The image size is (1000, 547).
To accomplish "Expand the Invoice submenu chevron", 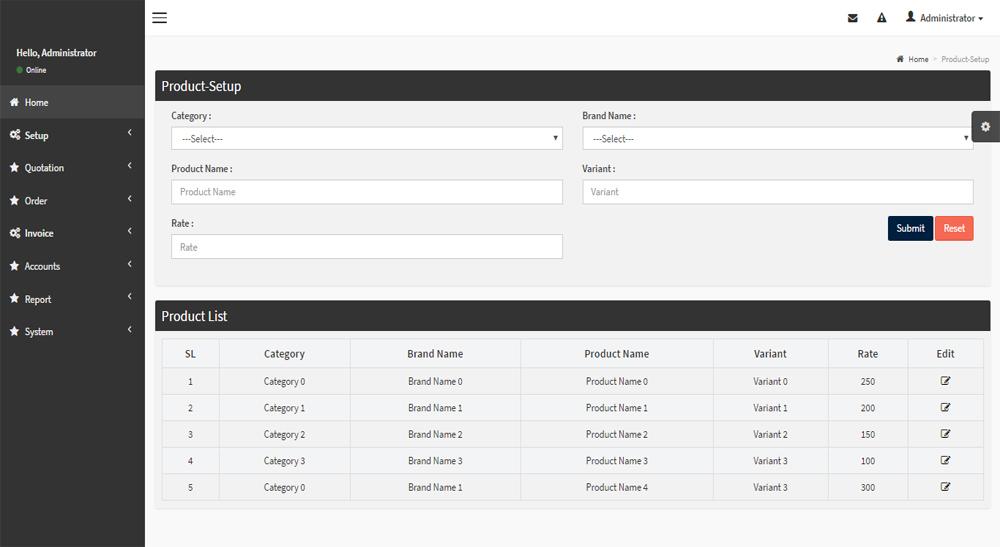I will coord(129,231).
